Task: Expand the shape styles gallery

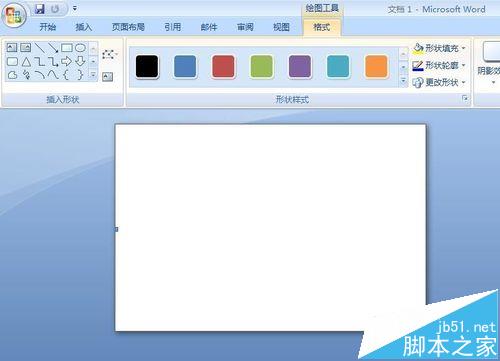Action: coord(404,81)
